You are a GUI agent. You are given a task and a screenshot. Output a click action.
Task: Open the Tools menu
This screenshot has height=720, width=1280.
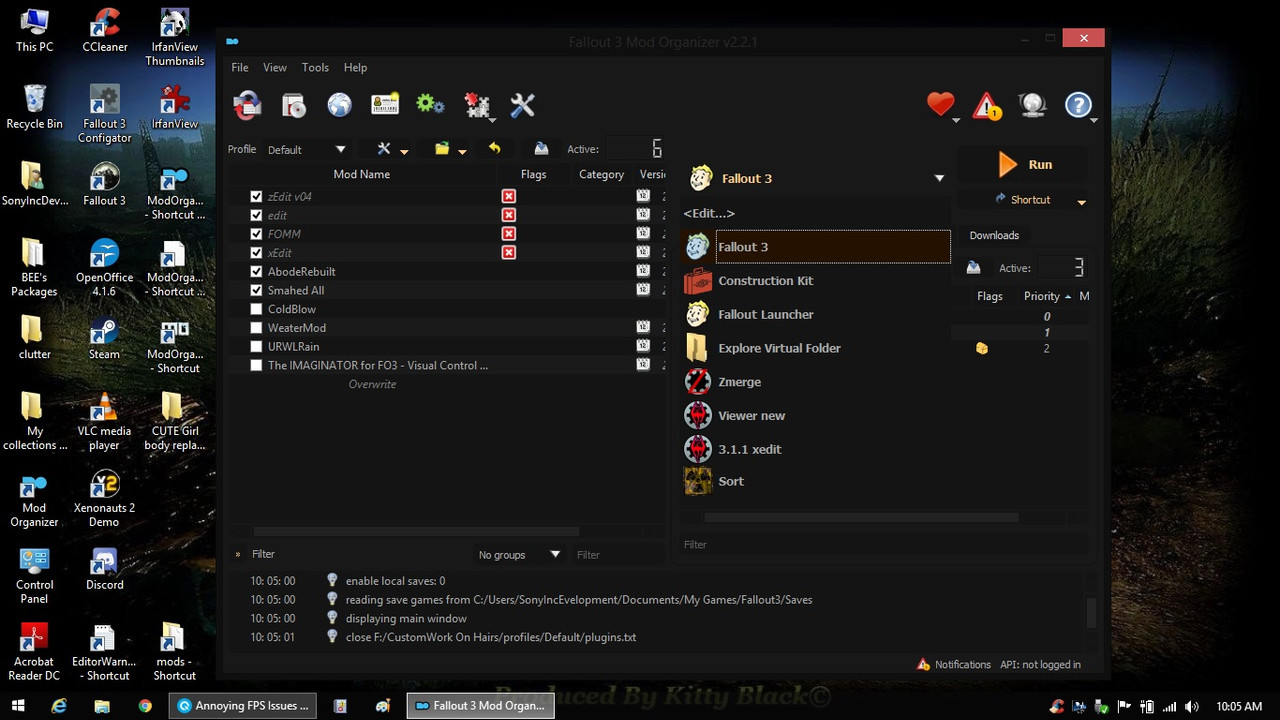pos(315,67)
